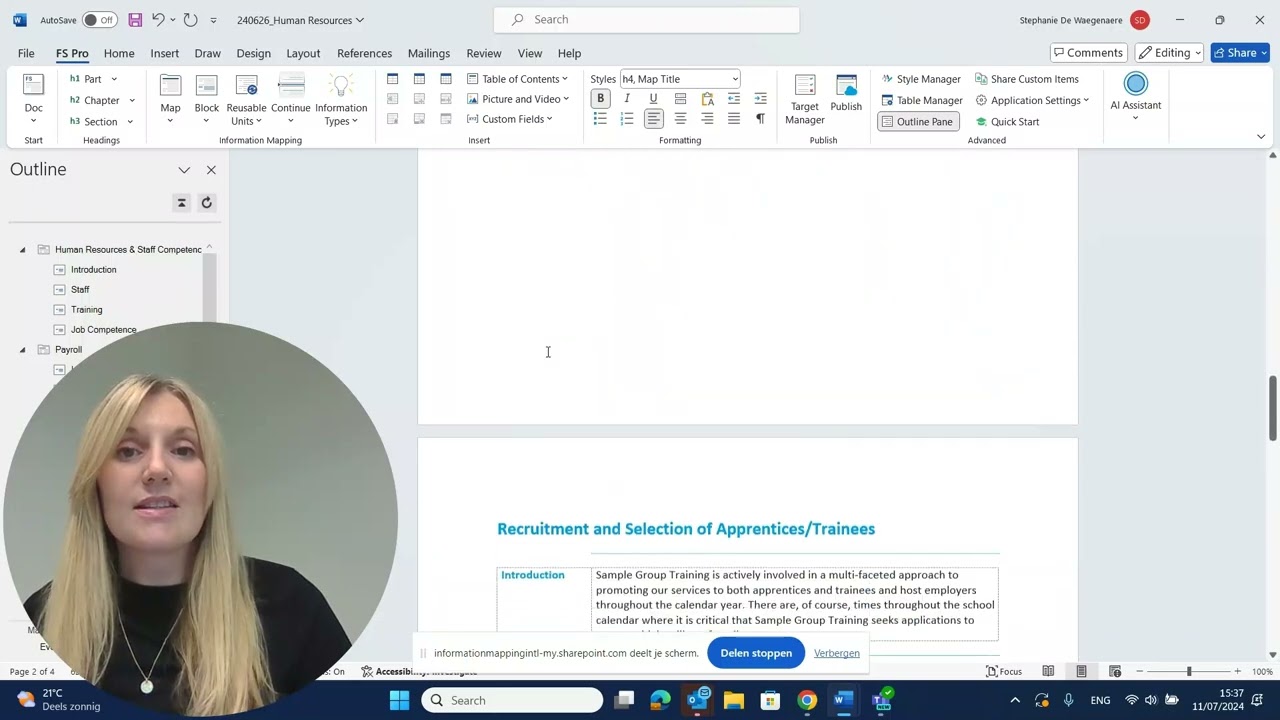Click the zoom slider in status bar
This screenshot has width=1280, height=720.
1189,671
